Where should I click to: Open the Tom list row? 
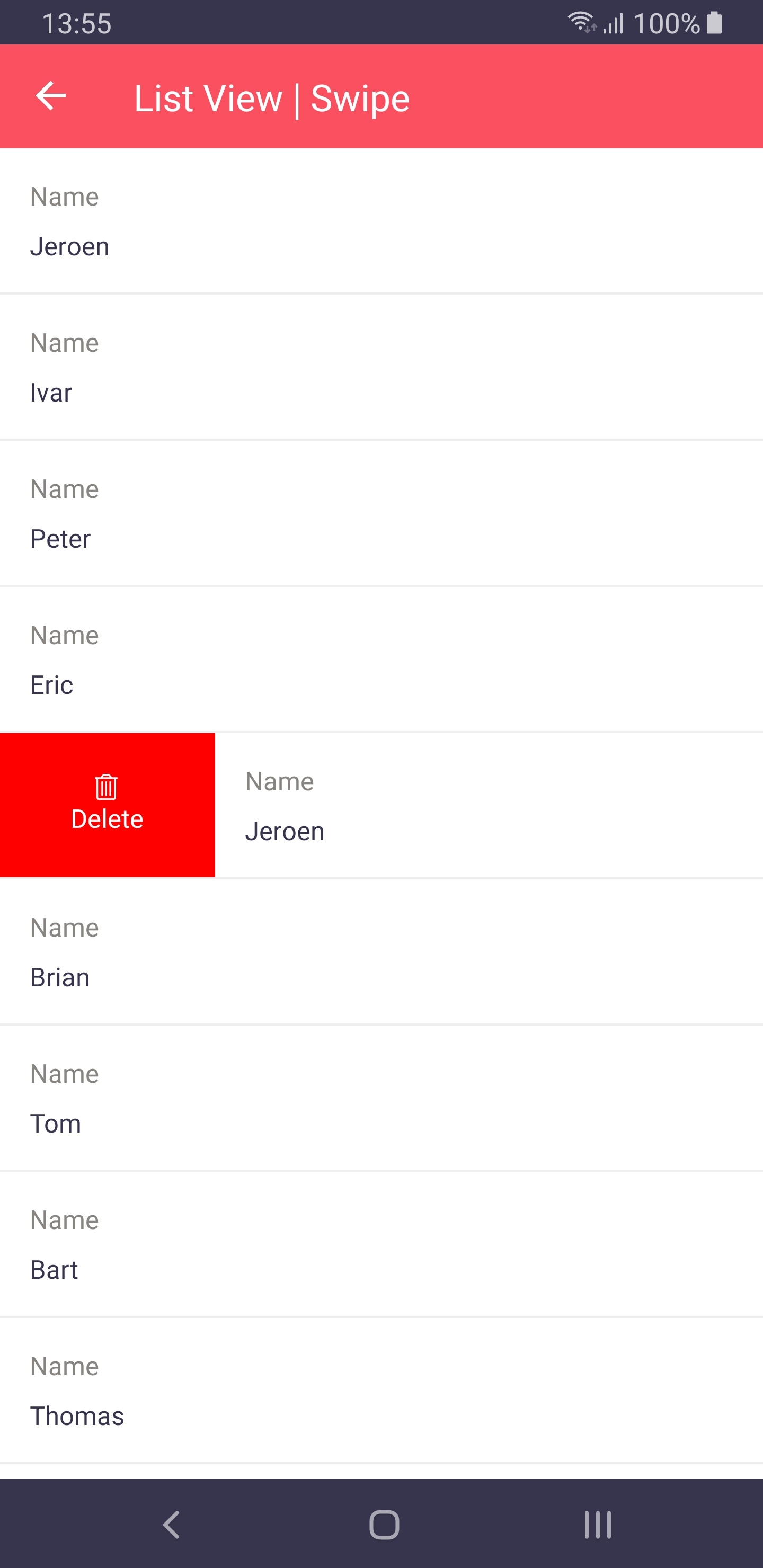[x=381, y=1098]
